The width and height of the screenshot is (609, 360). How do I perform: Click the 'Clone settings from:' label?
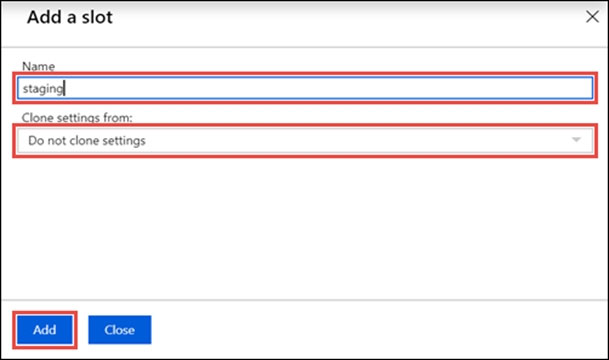[x=77, y=117]
